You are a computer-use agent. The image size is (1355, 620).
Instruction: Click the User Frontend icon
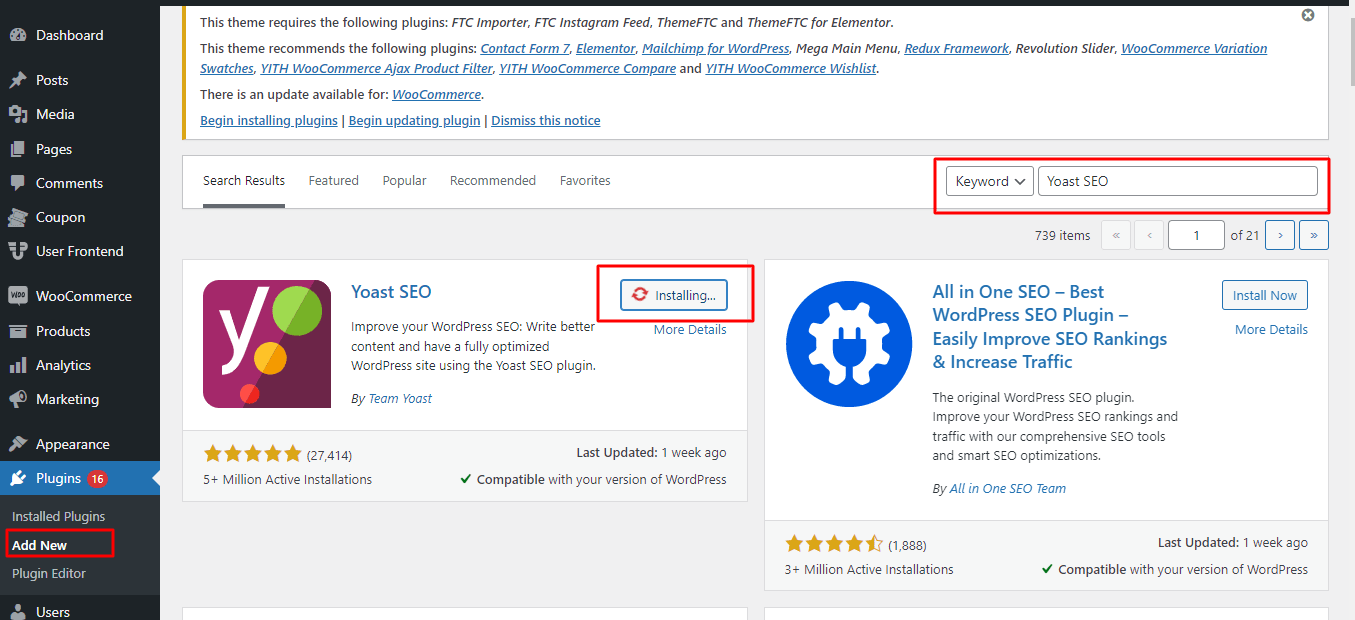(x=18, y=251)
